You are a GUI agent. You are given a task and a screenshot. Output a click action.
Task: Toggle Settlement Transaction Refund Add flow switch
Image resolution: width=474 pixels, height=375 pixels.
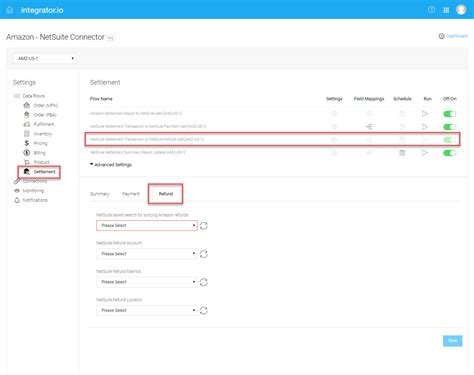click(449, 140)
